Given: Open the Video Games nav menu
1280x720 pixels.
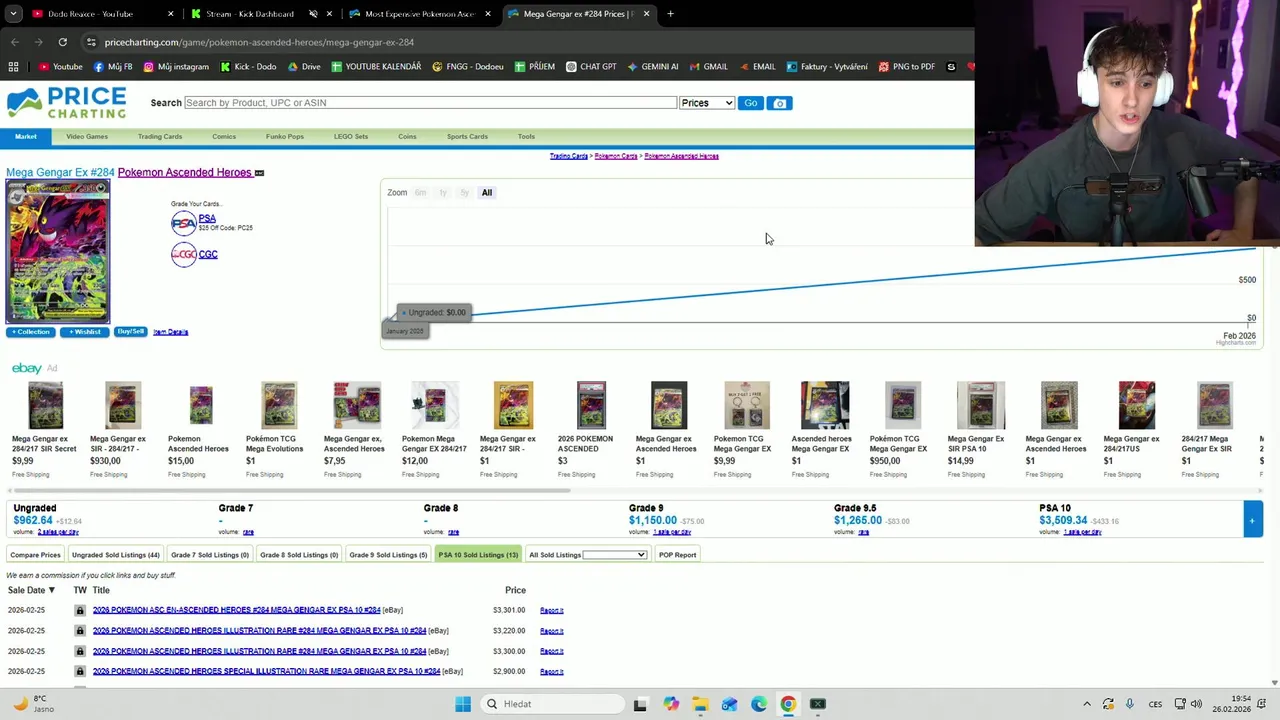Looking at the screenshot, I should [87, 137].
